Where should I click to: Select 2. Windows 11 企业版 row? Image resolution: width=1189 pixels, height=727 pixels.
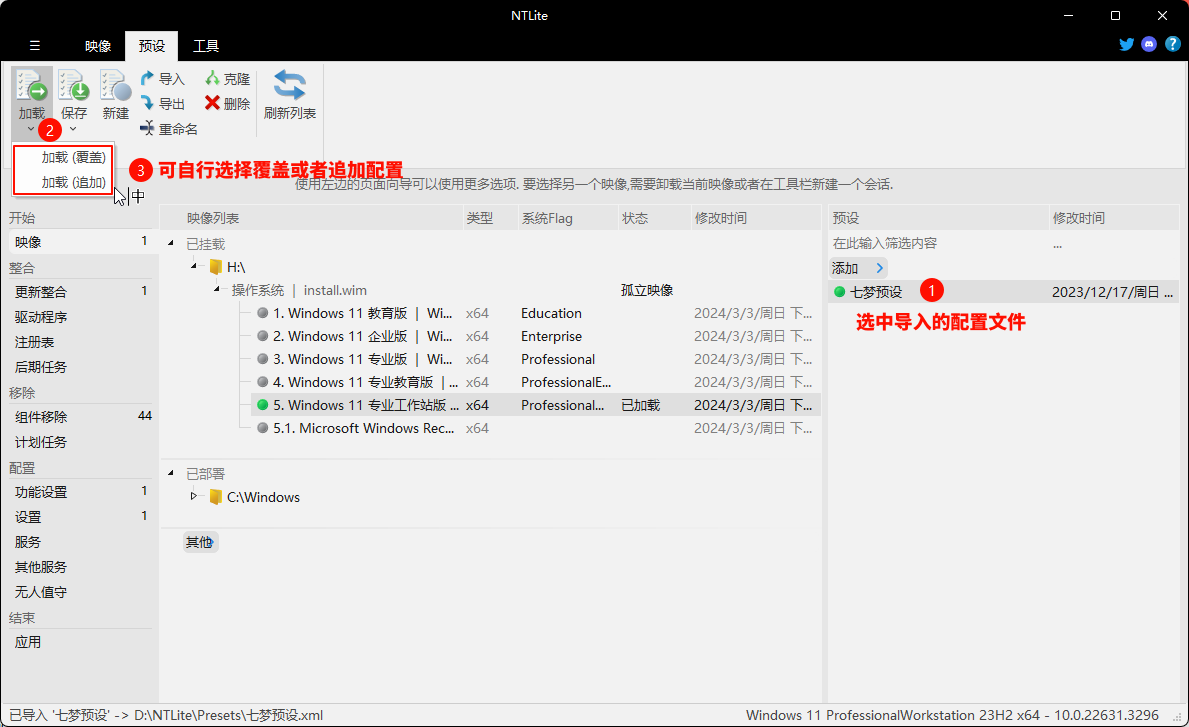[535, 336]
